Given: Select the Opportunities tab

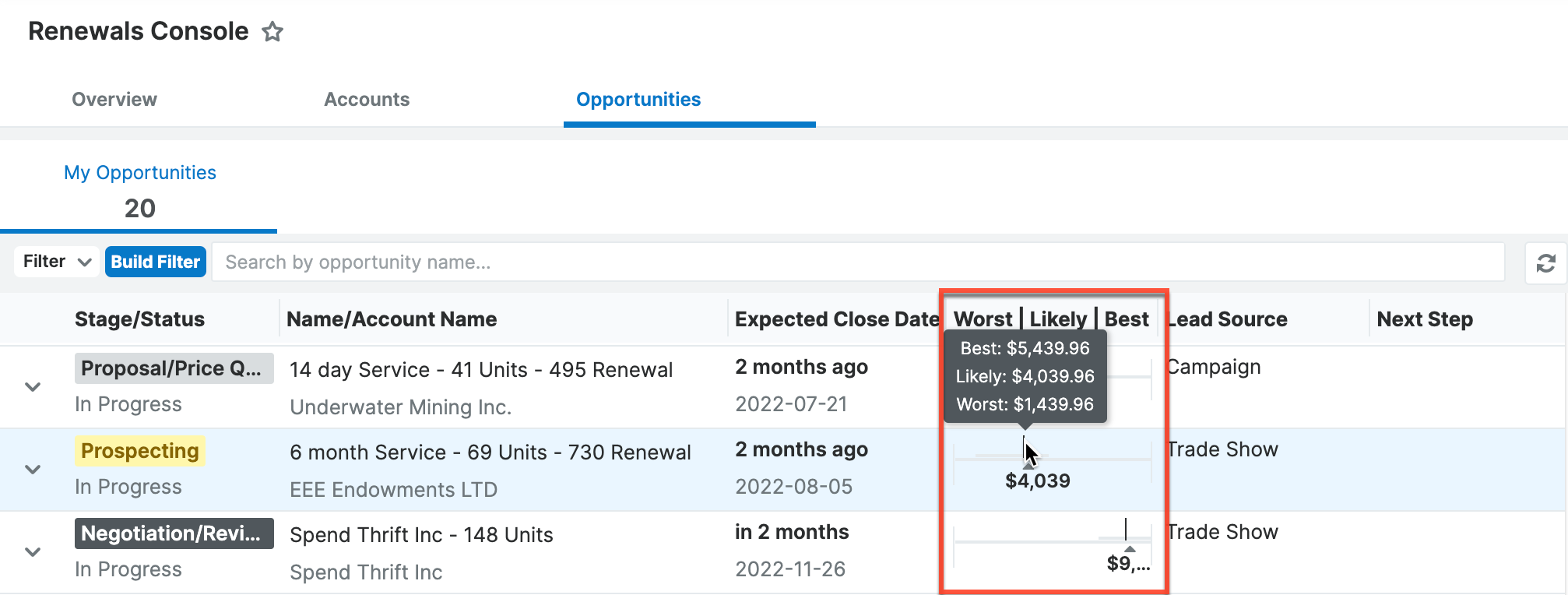Looking at the screenshot, I should point(638,100).
